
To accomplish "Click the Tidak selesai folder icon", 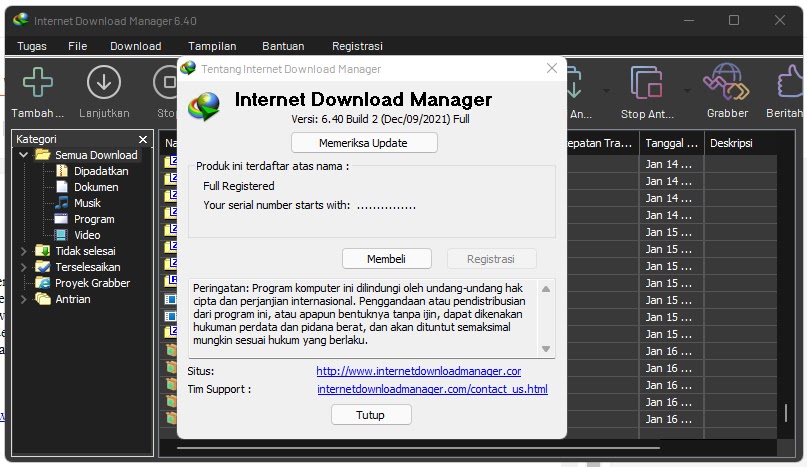I will [x=42, y=251].
